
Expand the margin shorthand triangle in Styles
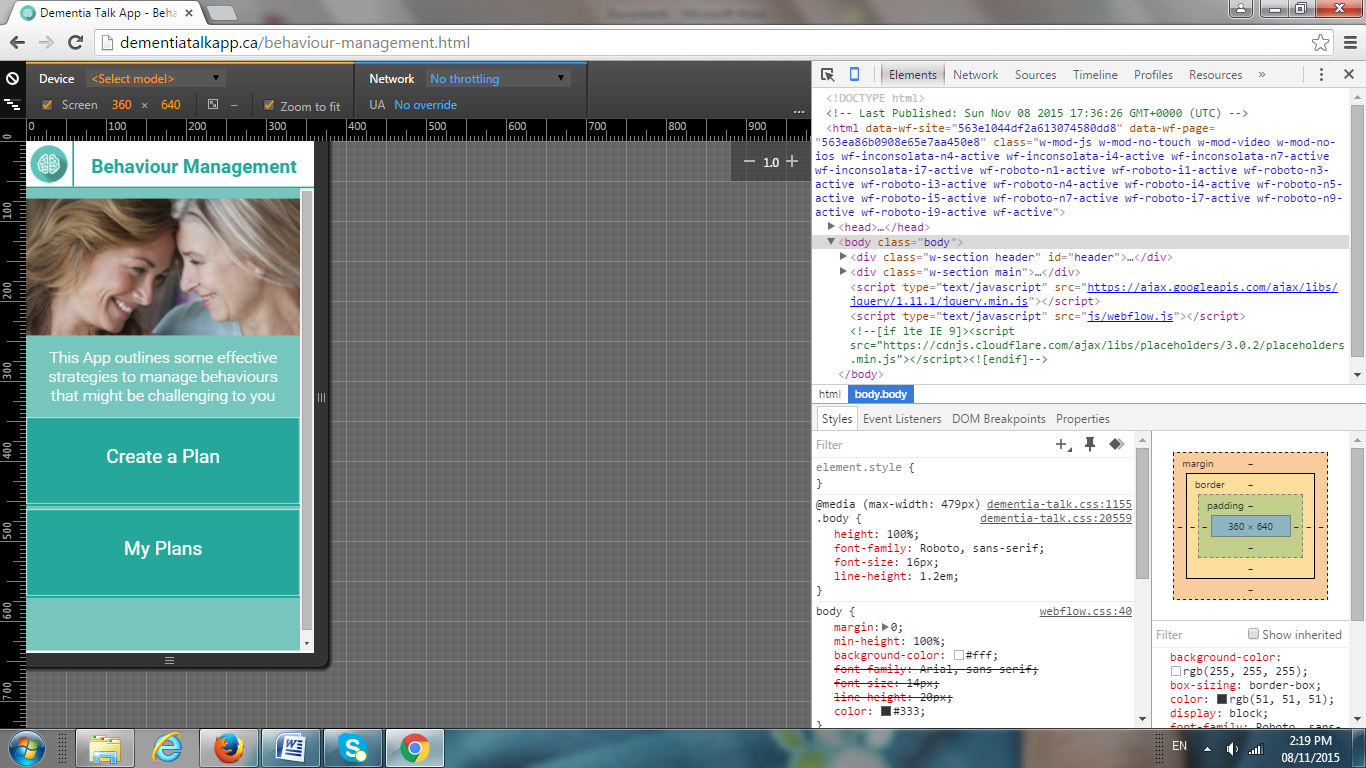[885, 627]
